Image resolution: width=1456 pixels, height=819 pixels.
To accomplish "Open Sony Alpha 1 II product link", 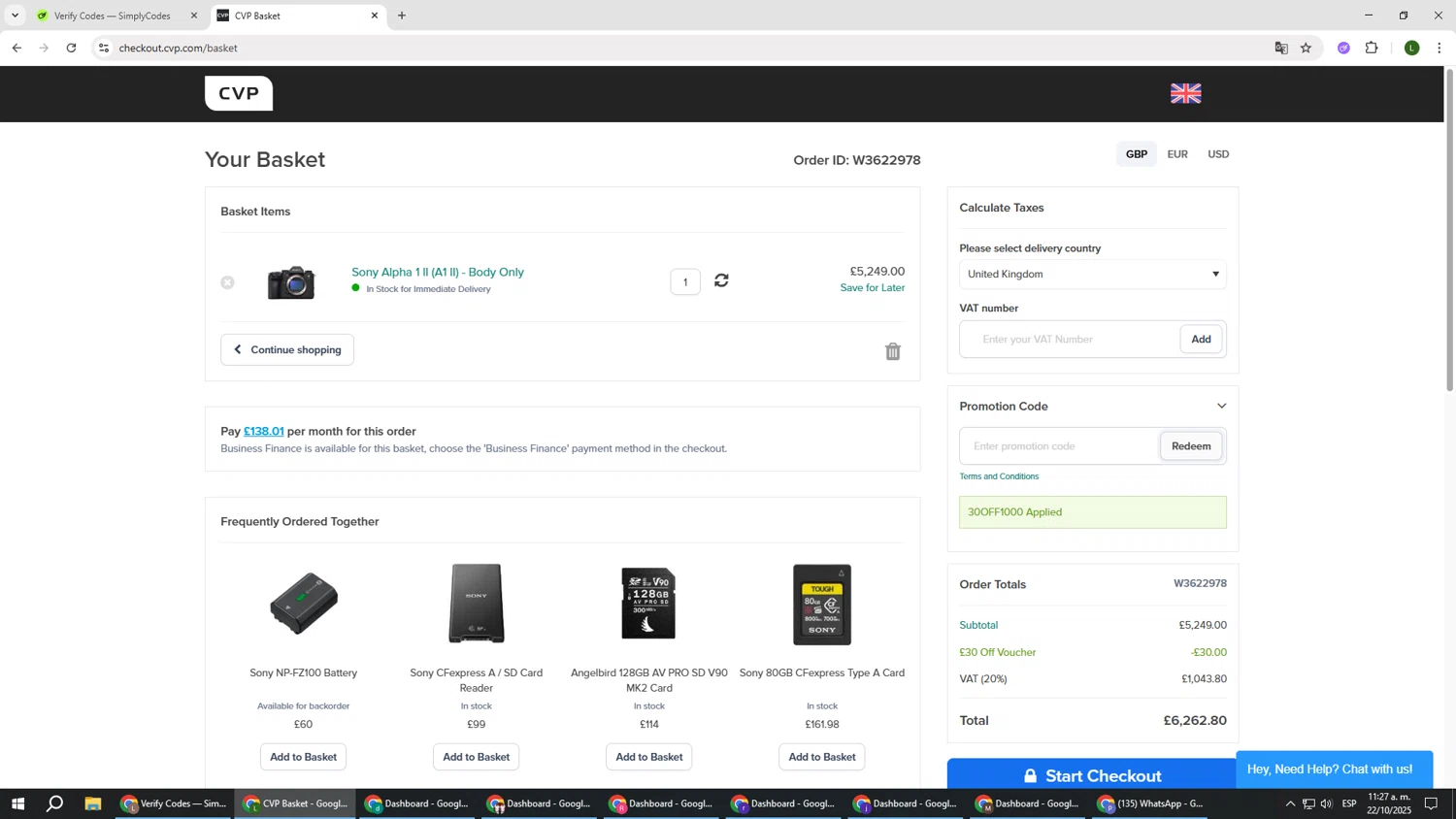I will click(x=438, y=272).
